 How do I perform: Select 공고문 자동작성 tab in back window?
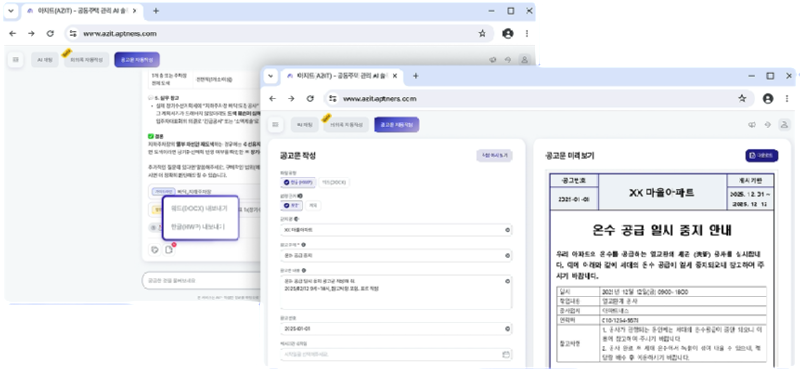(137, 60)
